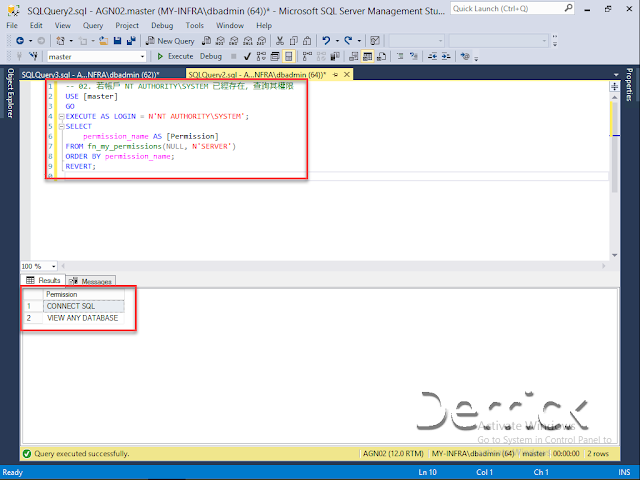
Task: Open the active documents list dropdown arrow
Action: (x=616, y=75)
